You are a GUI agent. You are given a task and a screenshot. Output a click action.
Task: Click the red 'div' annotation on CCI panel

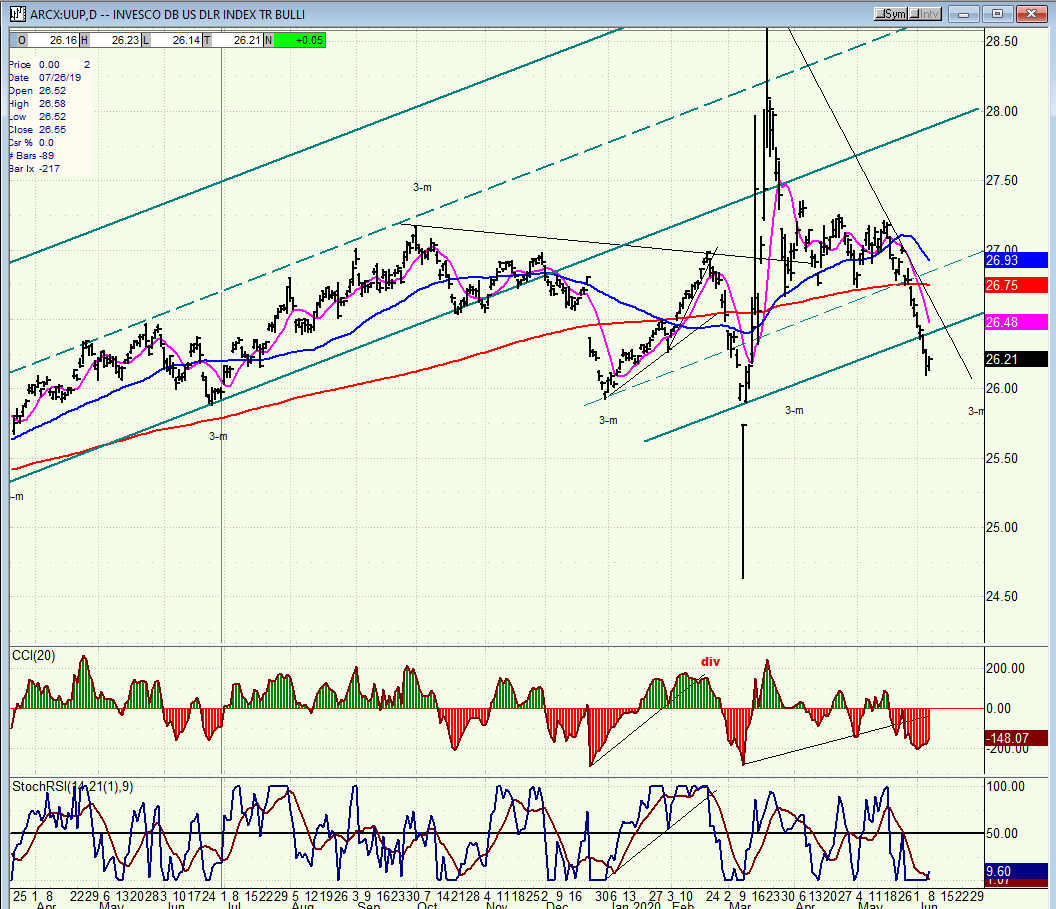pyautogui.click(x=710, y=662)
